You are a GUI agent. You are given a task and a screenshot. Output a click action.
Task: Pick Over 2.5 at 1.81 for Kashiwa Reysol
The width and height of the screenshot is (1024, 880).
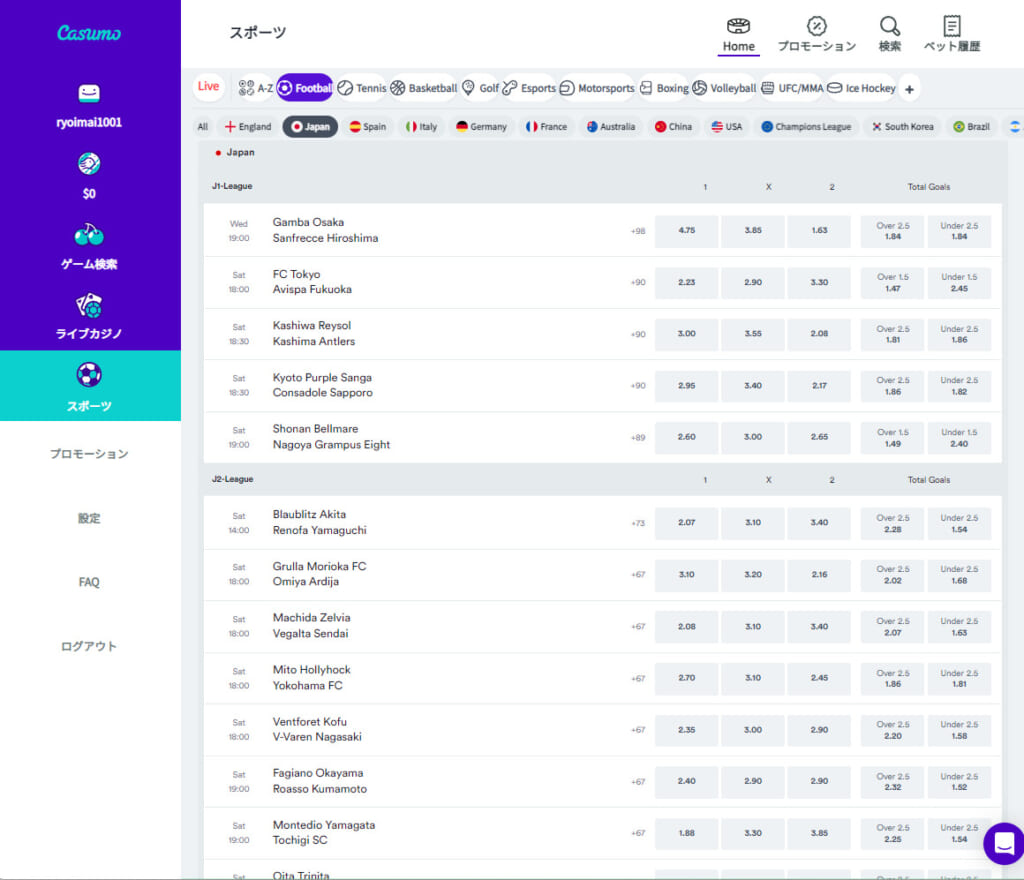892,334
